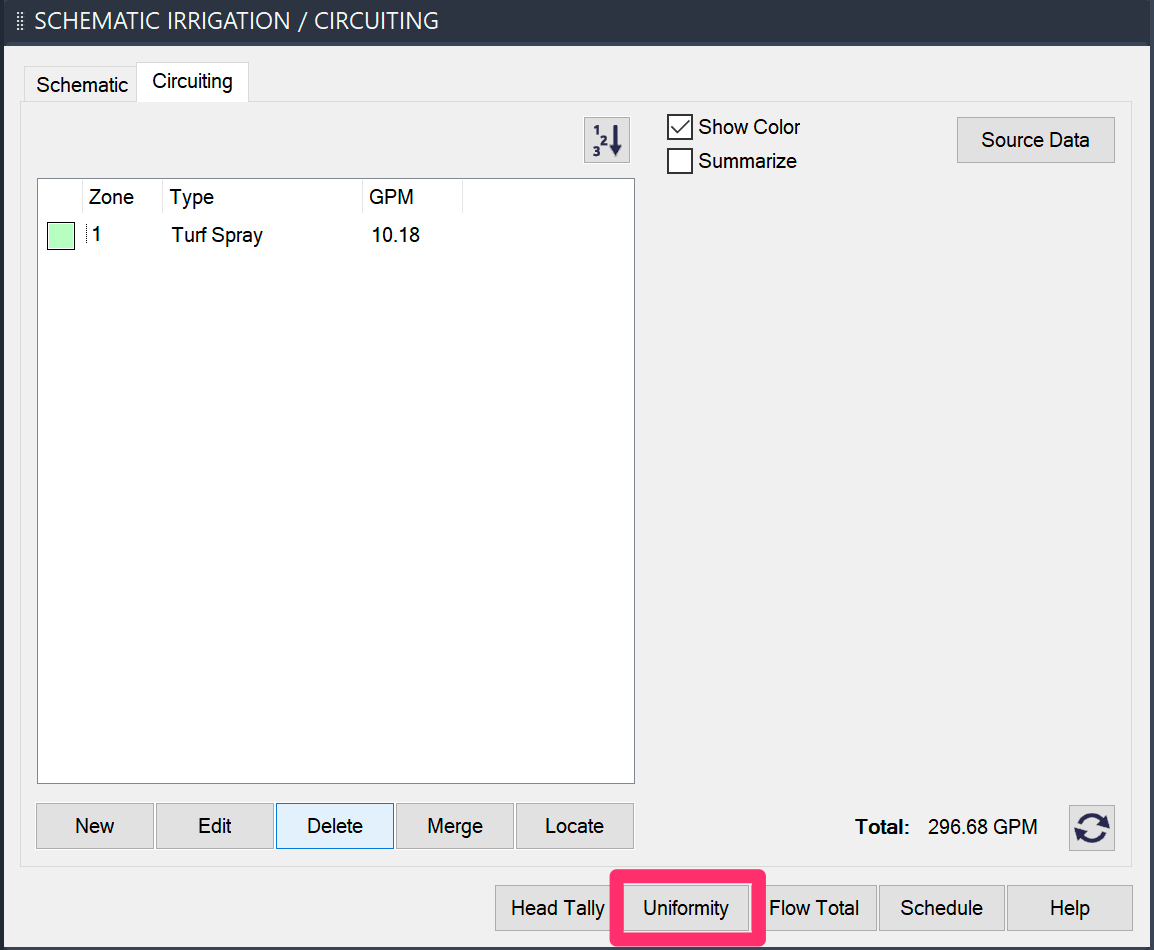Enable the Summarize checkbox
The width and height of the screenshot is (1154, 950).
[x=679, y=160]
